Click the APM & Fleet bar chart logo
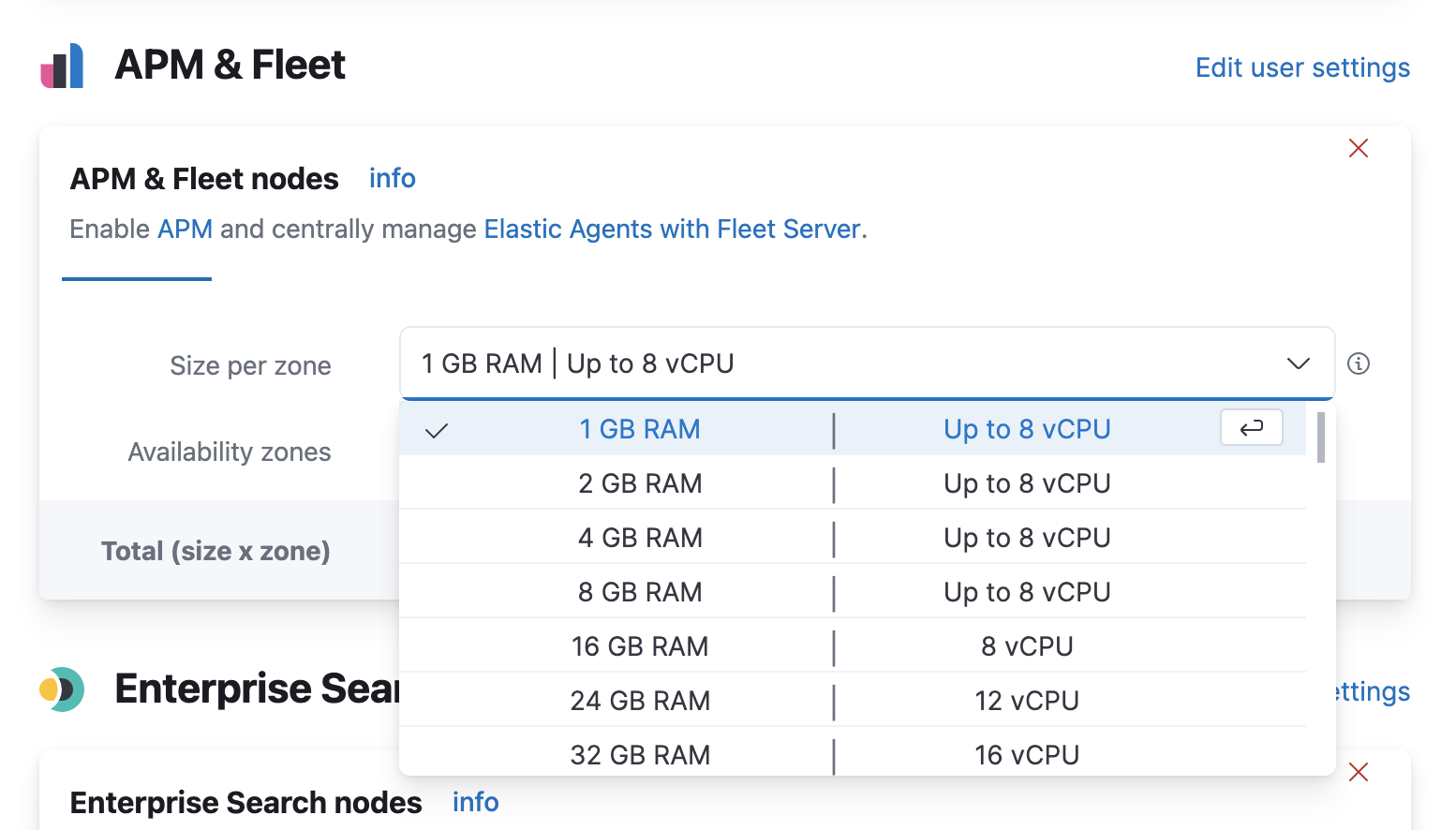 [62, 67]
